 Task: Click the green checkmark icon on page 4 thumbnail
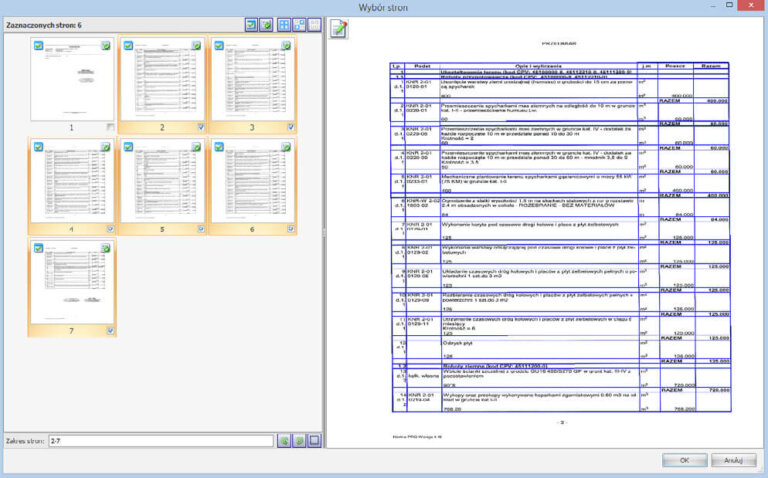pos(106,147)
